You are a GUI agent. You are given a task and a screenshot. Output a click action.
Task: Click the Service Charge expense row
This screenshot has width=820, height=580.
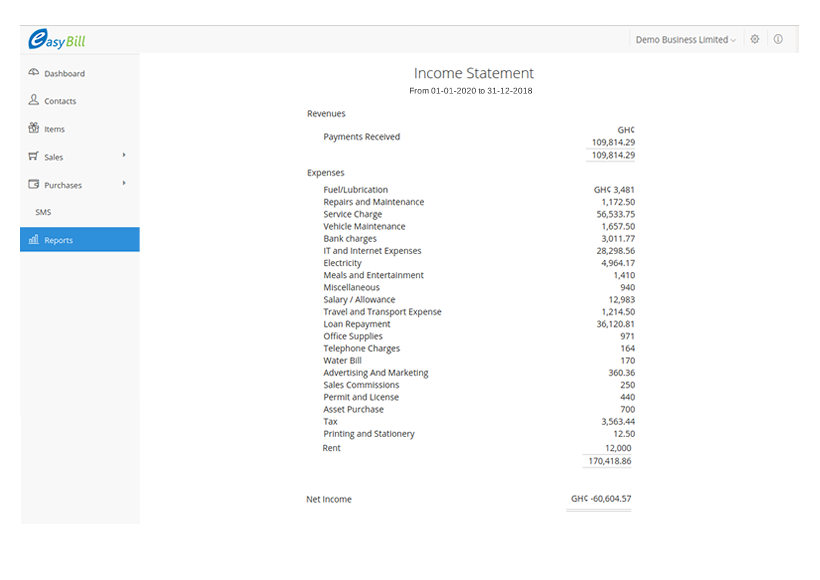pos(352,214)
